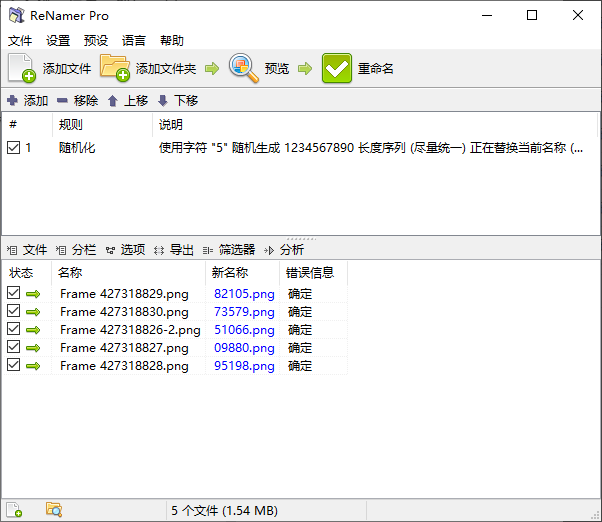Click the 上移 move up button
602x522 pixels.
click(128, 101)
